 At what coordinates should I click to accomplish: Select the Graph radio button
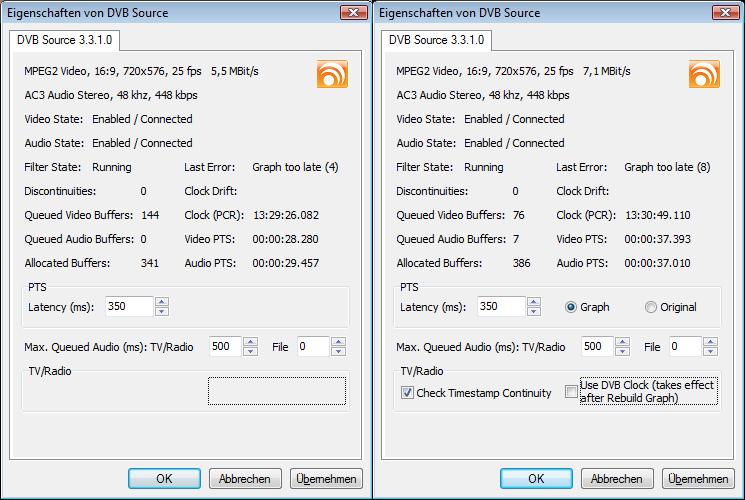pos(572,307)
